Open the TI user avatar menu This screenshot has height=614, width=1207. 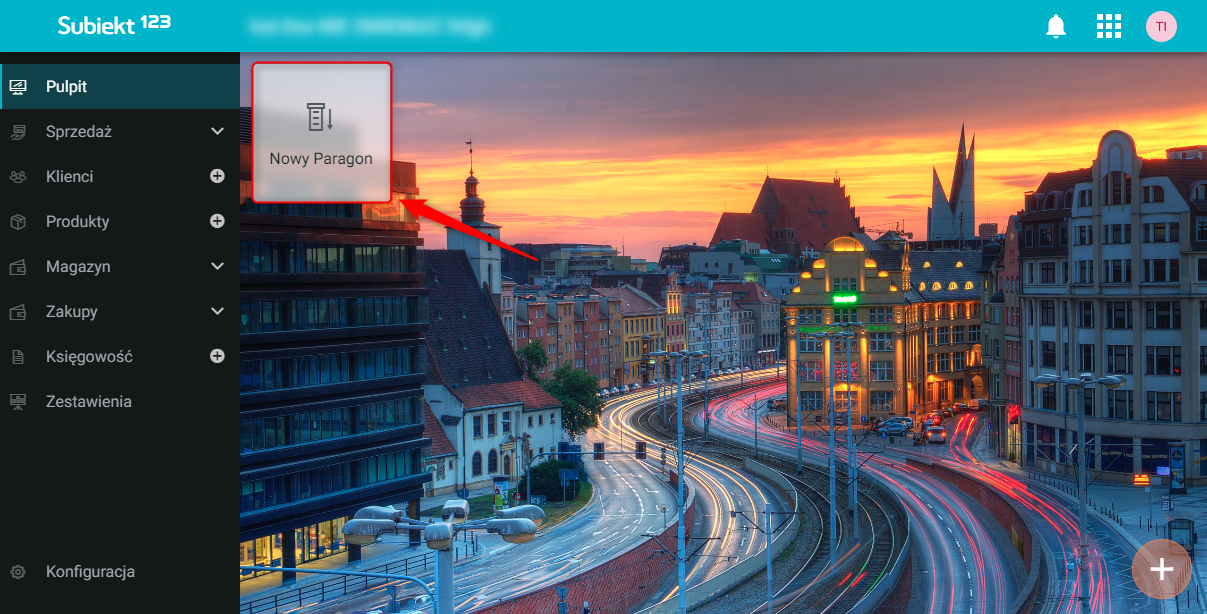tap(1161, 26)
